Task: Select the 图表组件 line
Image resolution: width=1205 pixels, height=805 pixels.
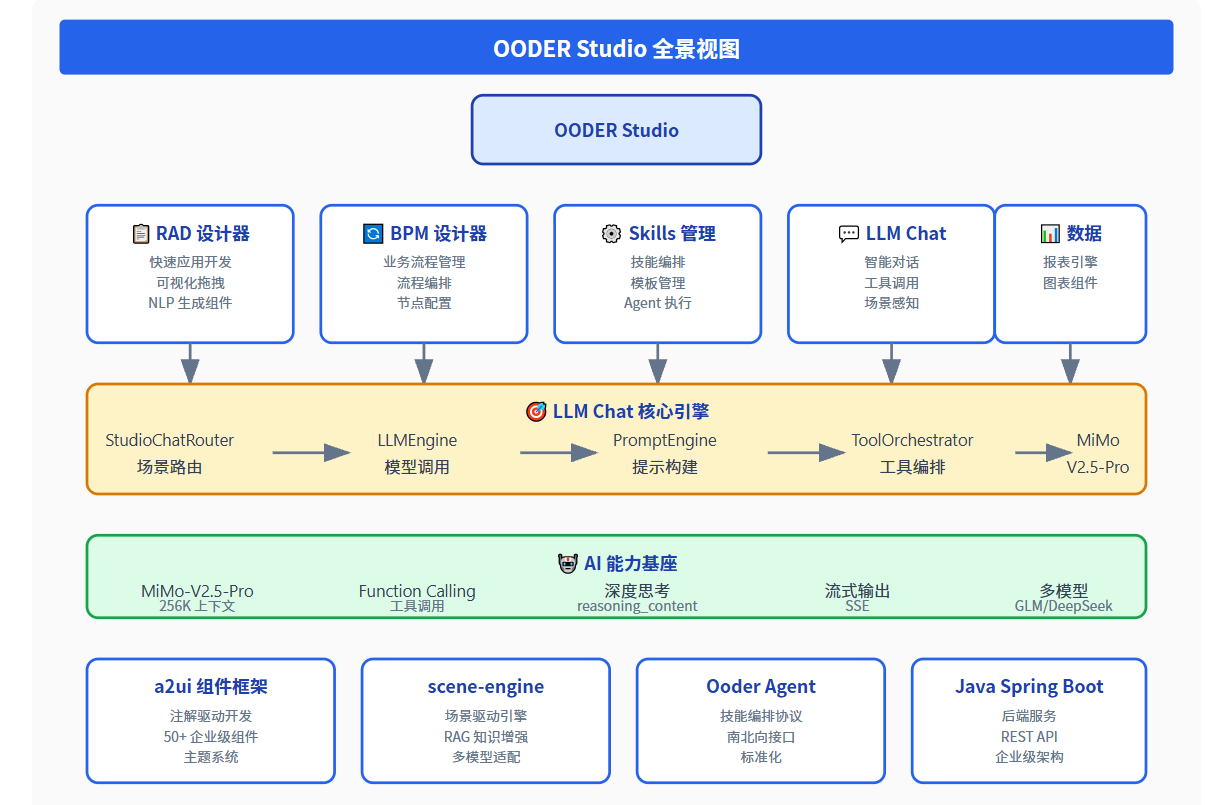Action: coord(1070,282)
